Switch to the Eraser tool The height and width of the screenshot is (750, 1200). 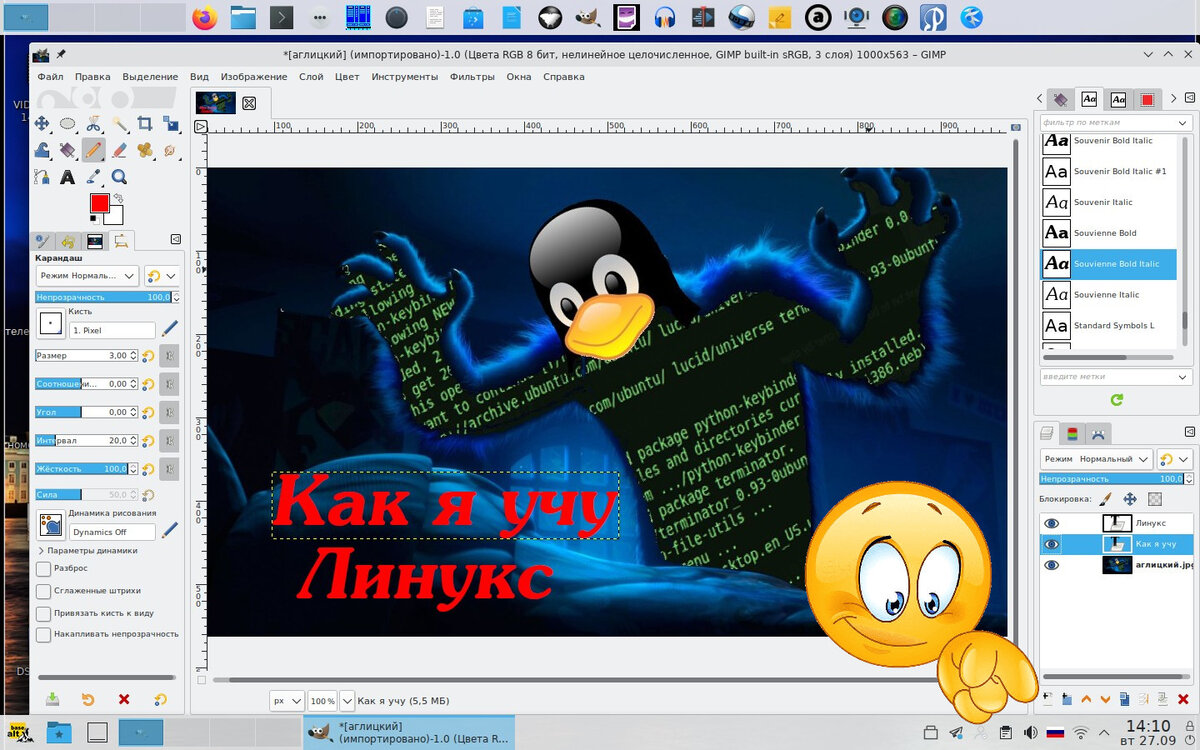119,150
